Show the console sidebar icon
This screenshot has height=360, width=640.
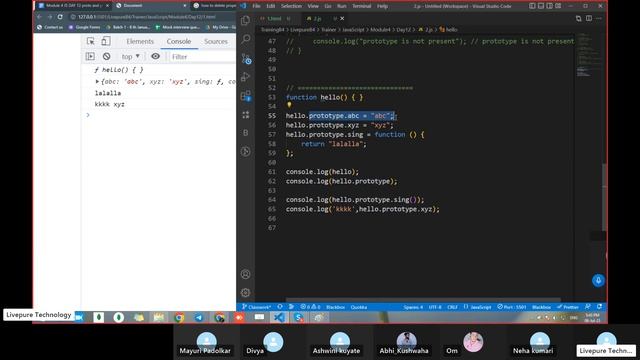(90, 56)
